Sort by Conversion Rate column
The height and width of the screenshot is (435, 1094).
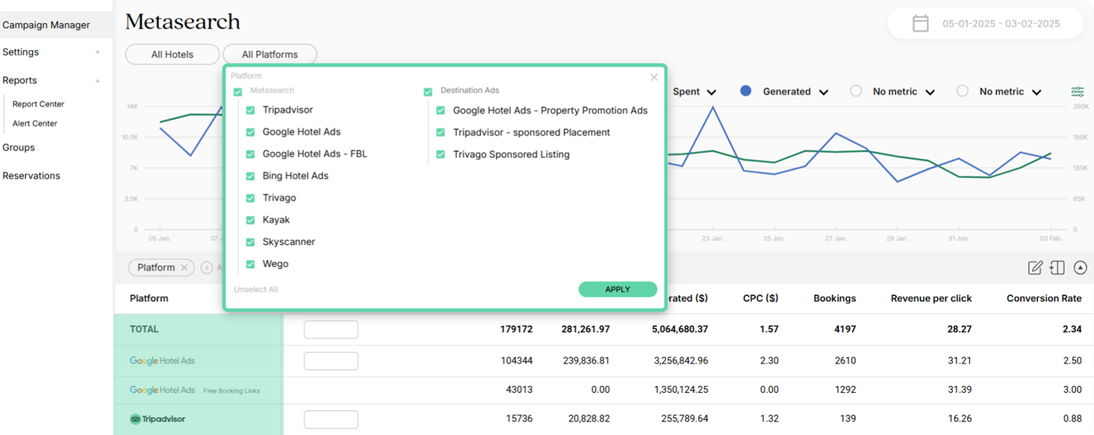coord(1044,298)
